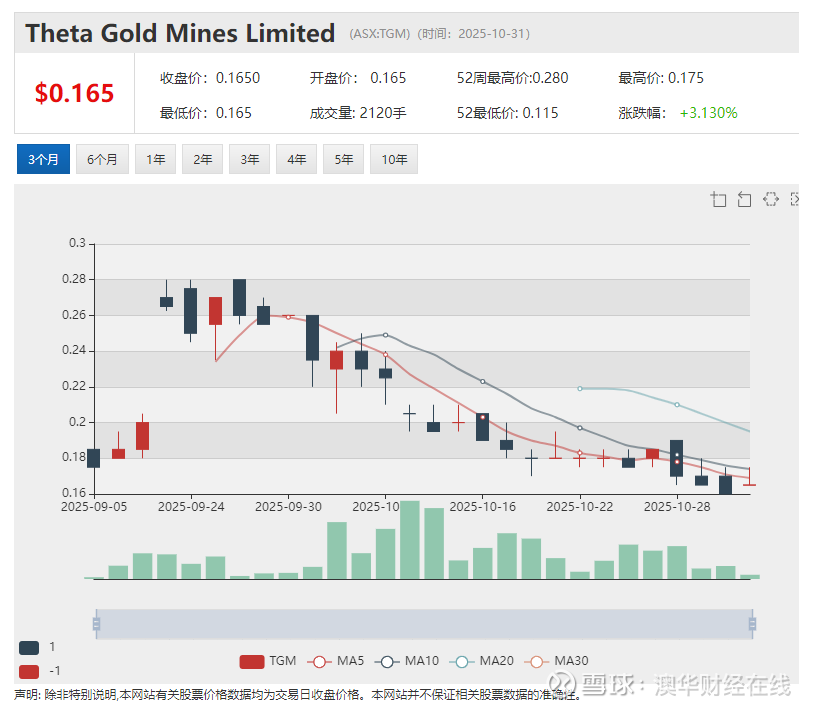815x711 pixels.
Task: Click the 2025-10-28 x-axis date label
Action: (677, 507)
